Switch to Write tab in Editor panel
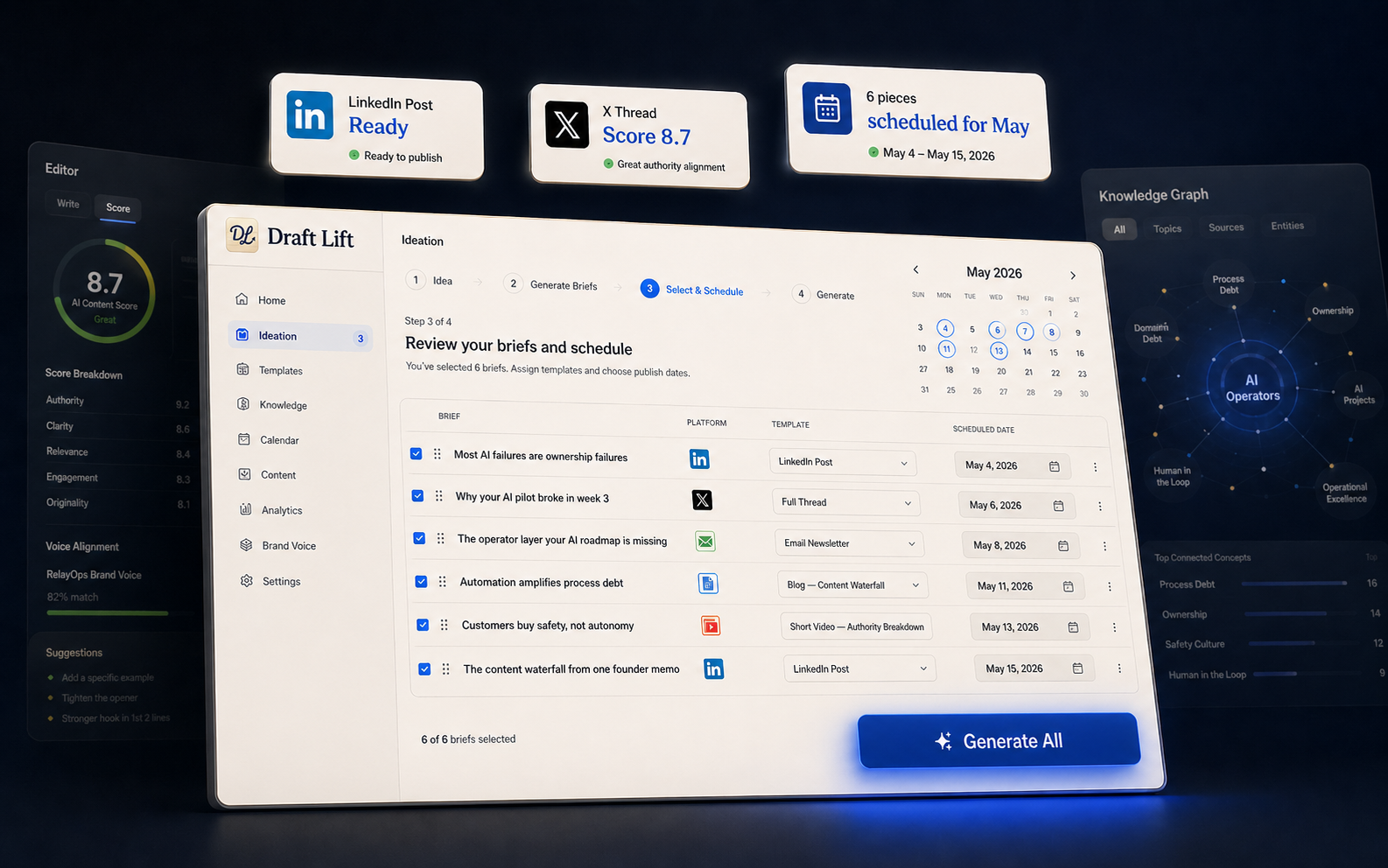Image resolution: width=1388 pixels, height=868 pixels. tap(68, 204)
